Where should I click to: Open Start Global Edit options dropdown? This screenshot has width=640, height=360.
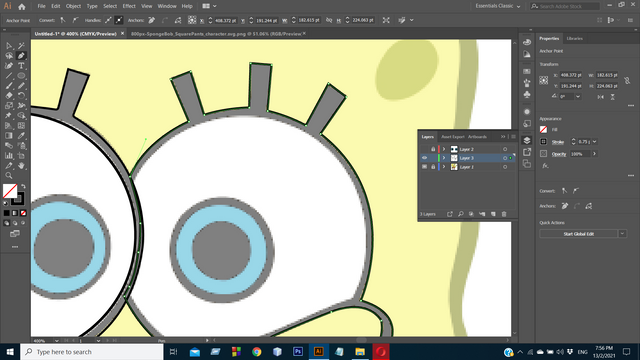(622, 234)
